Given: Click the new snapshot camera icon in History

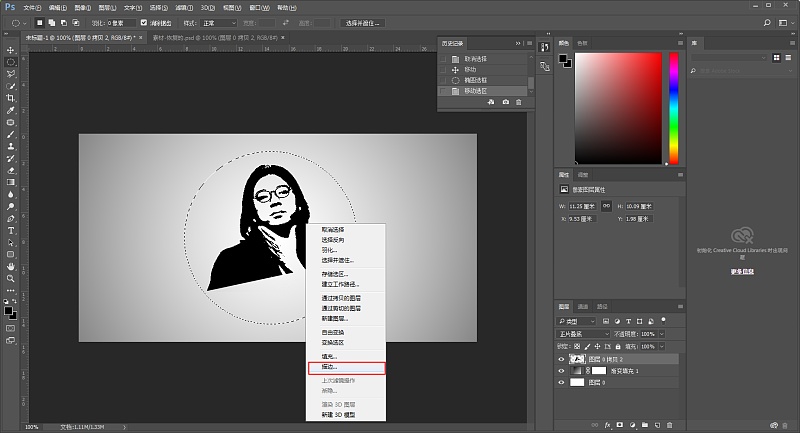Looking at the screenshot, I should (x=505, y=102).
